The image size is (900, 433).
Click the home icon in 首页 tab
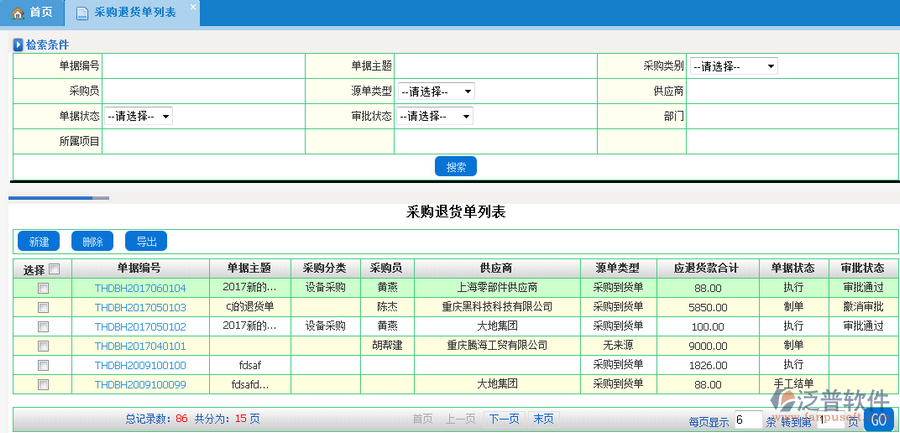[18, 13]
